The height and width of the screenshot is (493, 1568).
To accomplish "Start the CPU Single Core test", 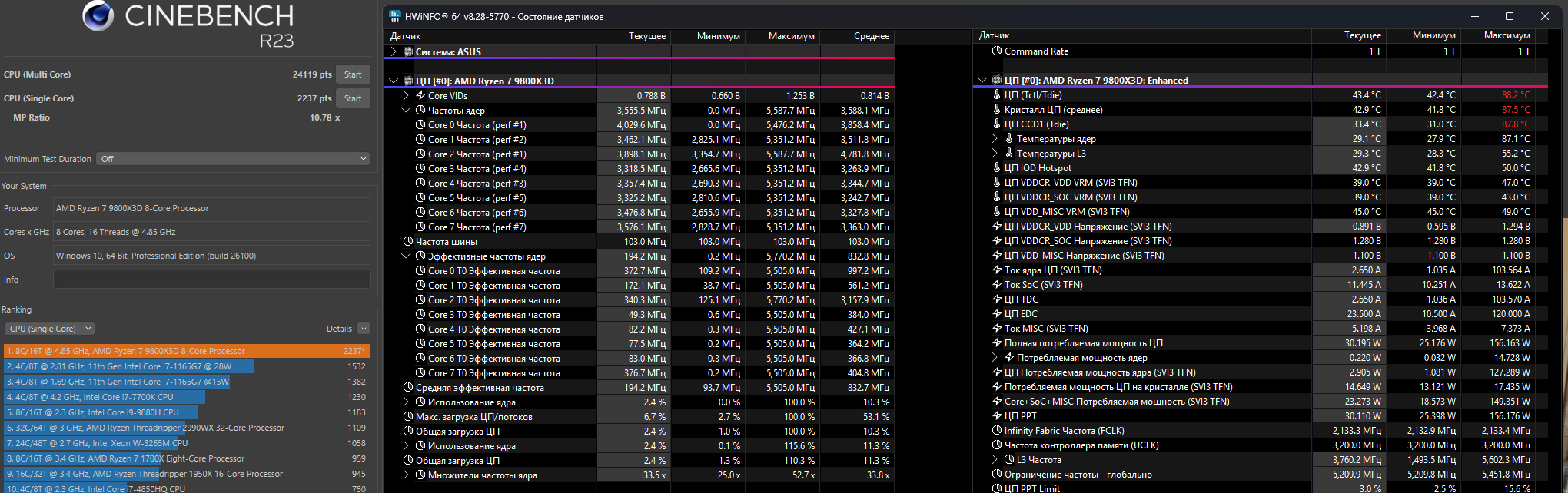I will click(353, 98).
